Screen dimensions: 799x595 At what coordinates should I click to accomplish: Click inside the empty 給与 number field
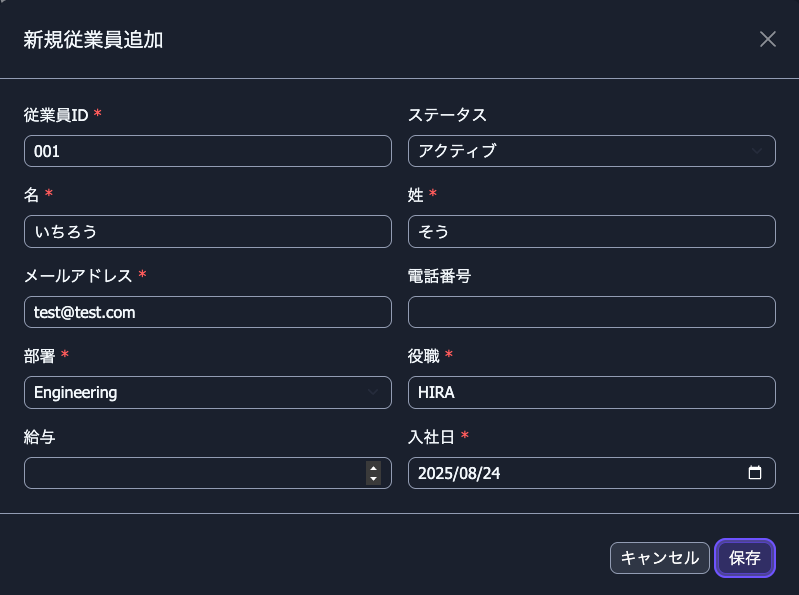click(195, 473)
